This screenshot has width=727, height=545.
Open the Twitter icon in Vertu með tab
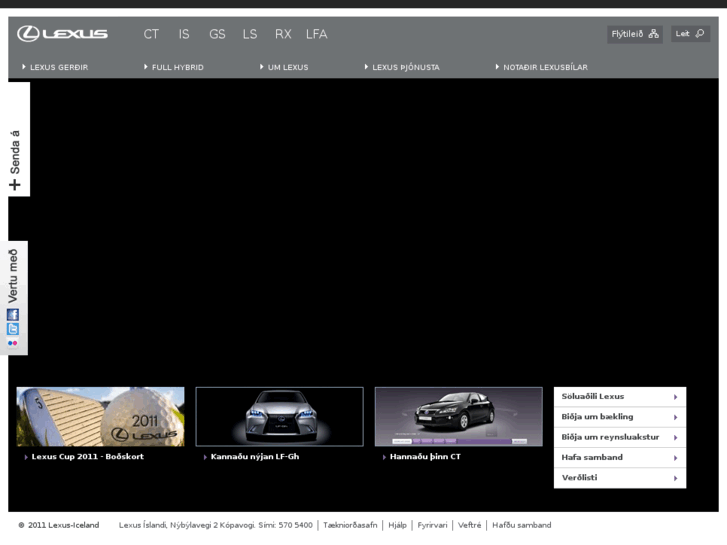click(x=13, y=329)
